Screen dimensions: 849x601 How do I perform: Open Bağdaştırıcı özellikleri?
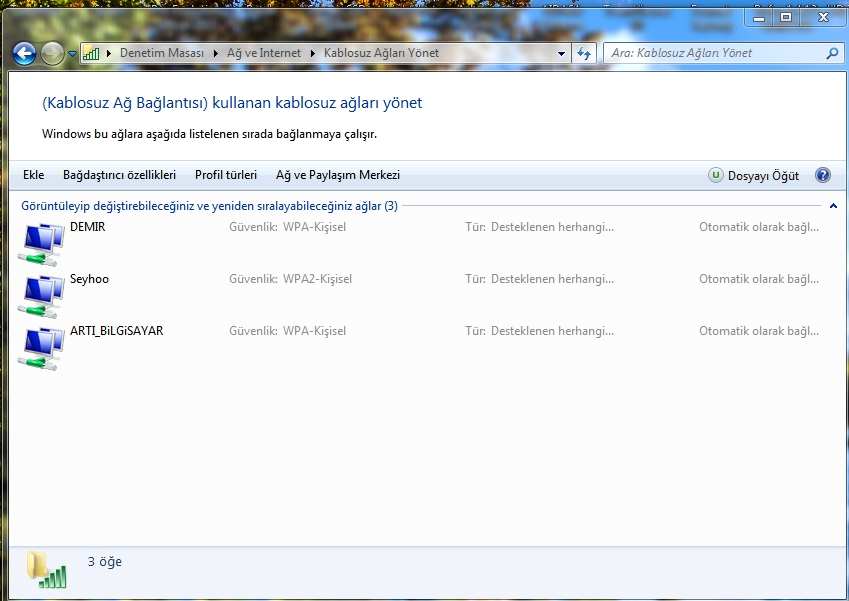click(x=119, y=175)
